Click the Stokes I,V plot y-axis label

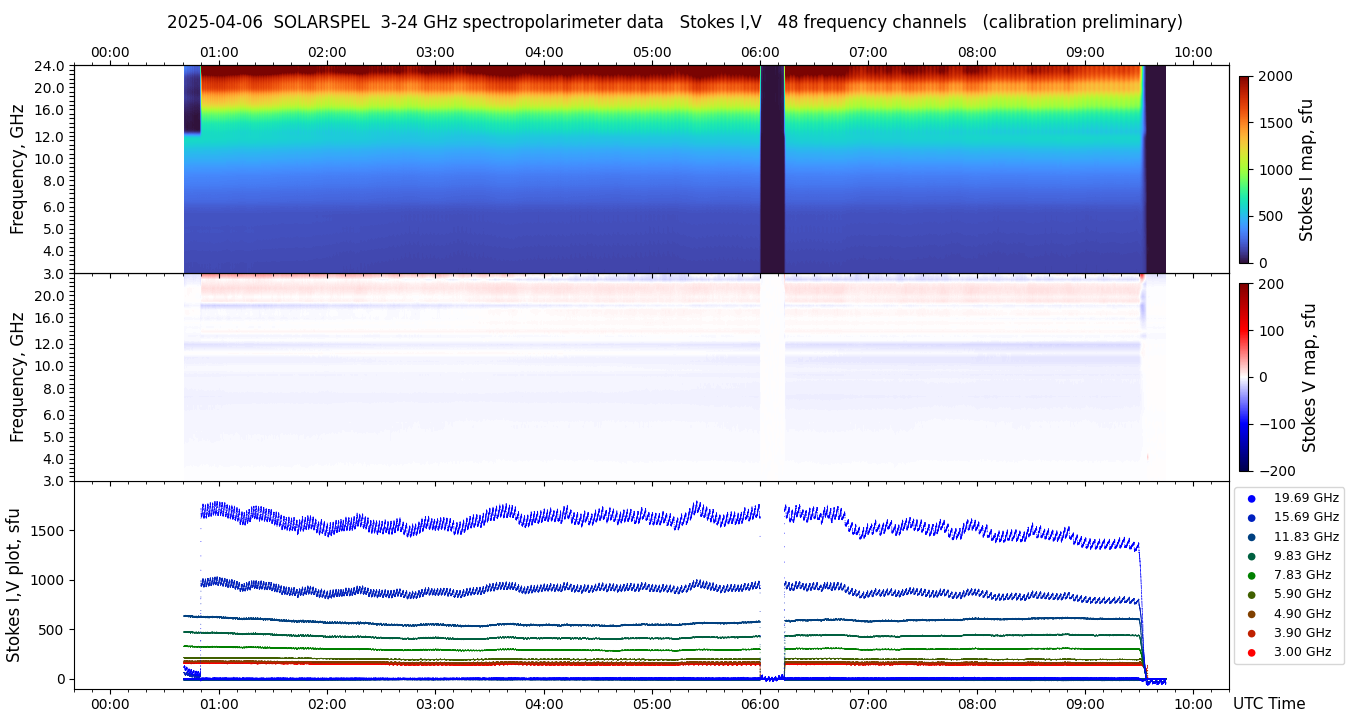pyautogui.click(x=14, y=585)
